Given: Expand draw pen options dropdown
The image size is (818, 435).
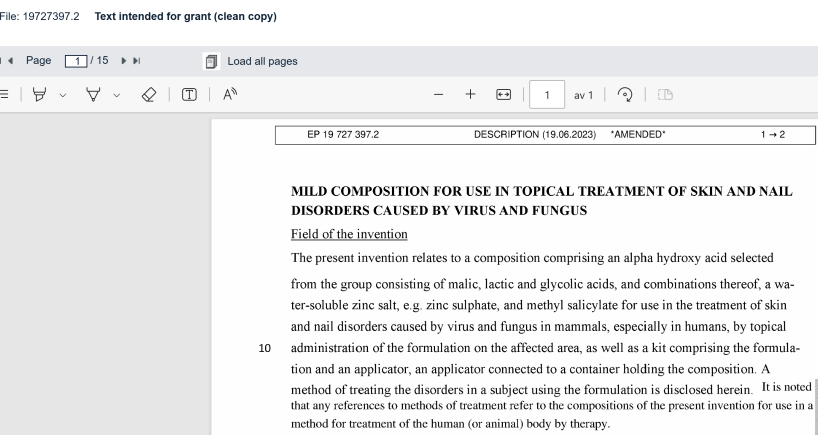Looking at the screenshot, I should point(117,95).
